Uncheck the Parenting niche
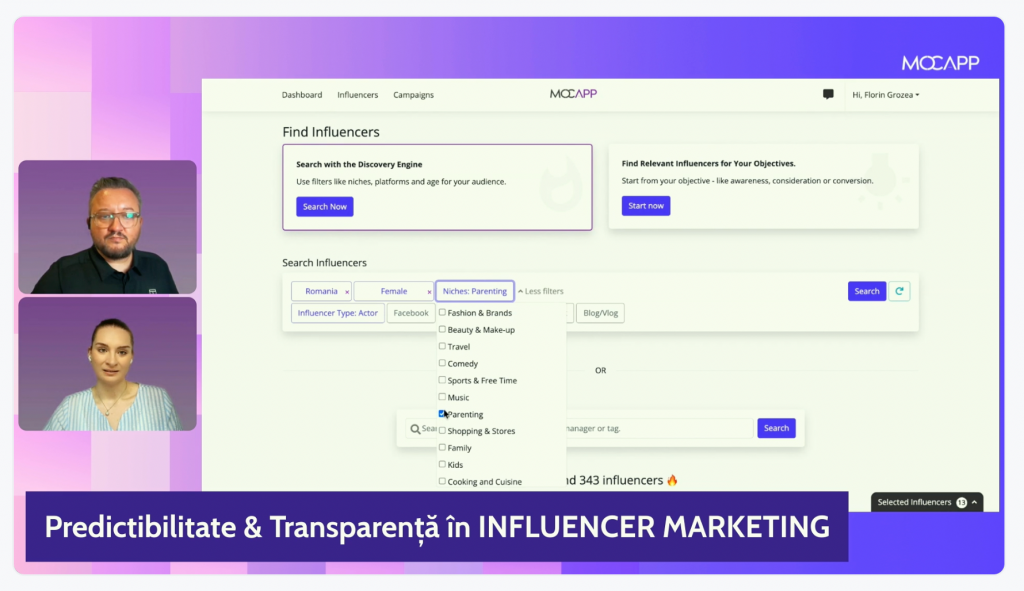The image size is (1024, 591). coord(442,413)
